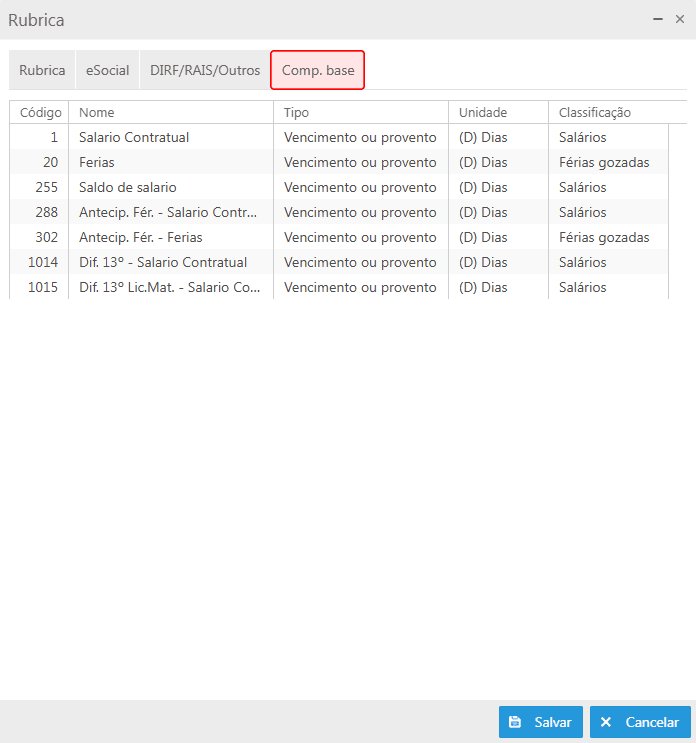Select the Comp. base tab
The height and width of the screenshot is (743, 696).
pyautogui.click(x=317, y=70)
